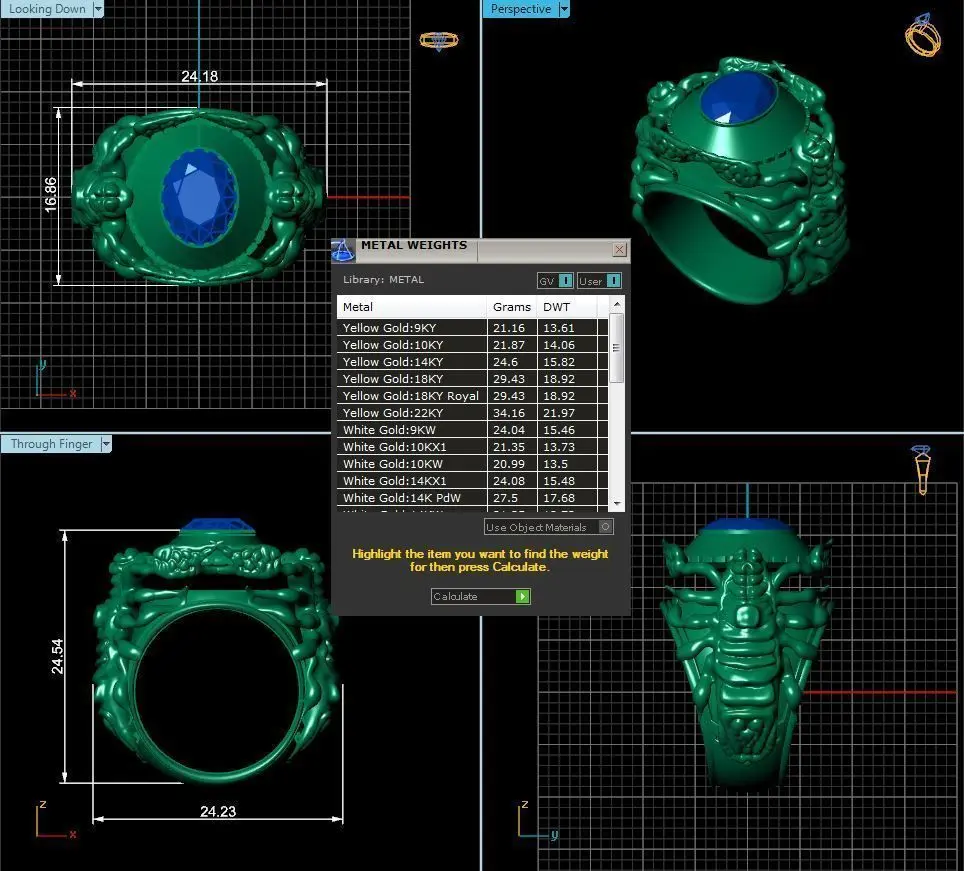Click the green arrow on Calculate
The height and width of the screenshot is (871, 964).
[x=522, y=596]
